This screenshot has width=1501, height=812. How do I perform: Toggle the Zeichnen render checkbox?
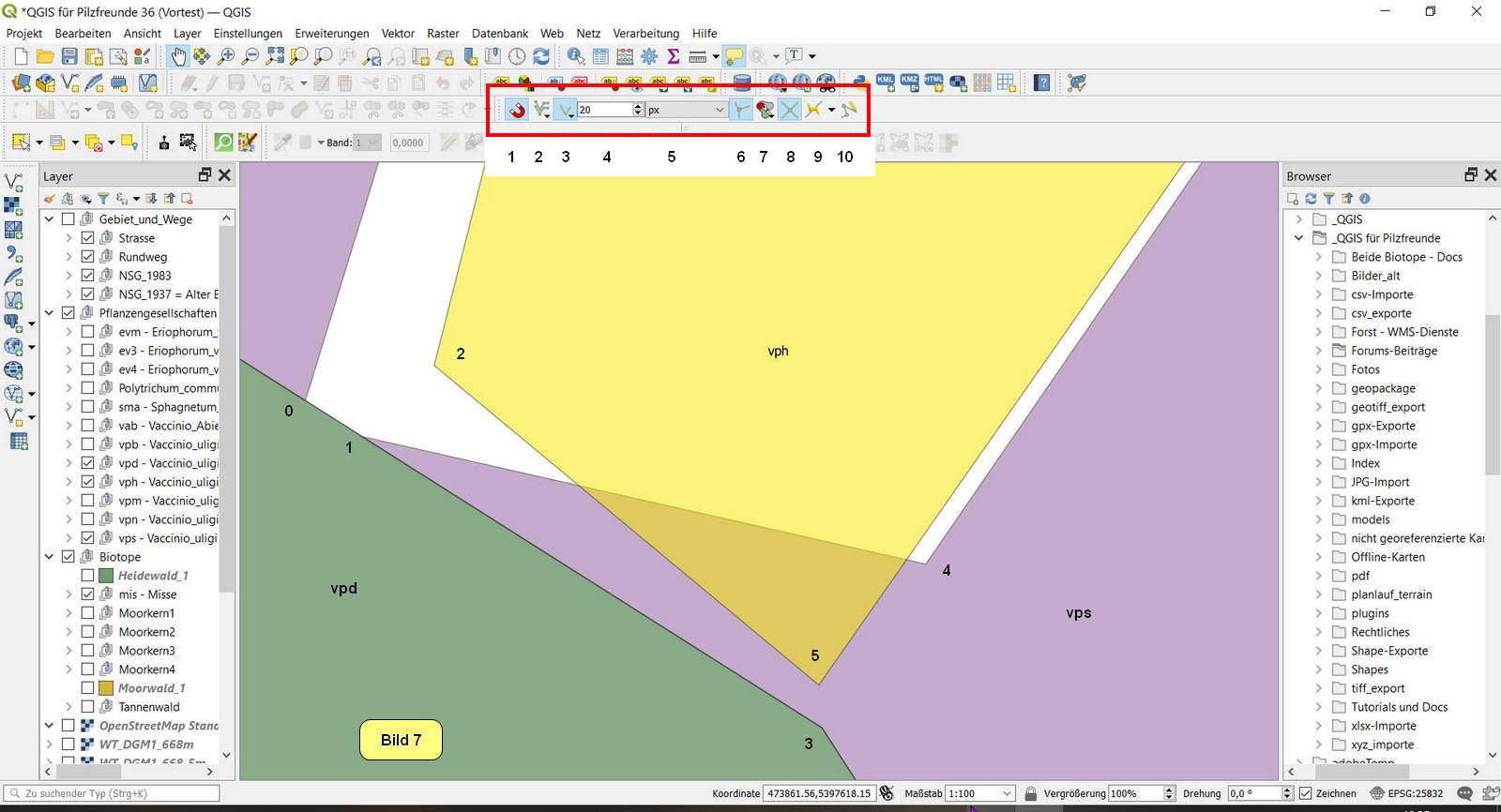[1305, 793]
